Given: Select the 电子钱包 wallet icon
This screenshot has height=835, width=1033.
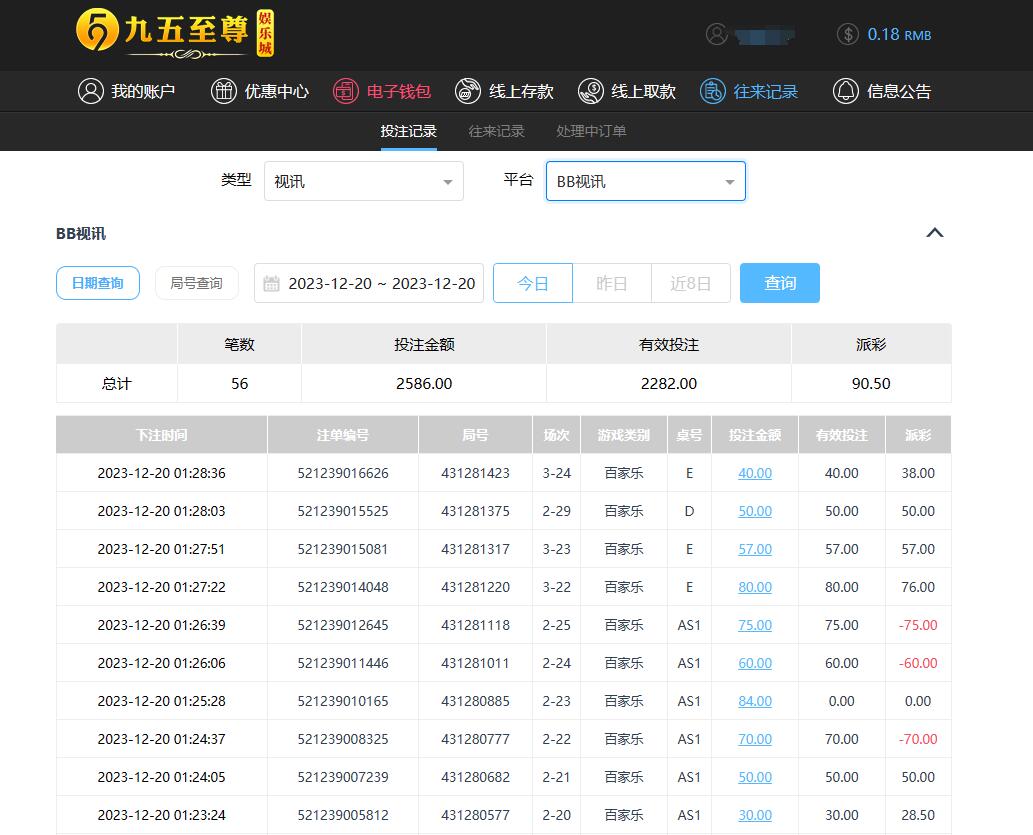Looking at the screenshot, I should [345, 91].
